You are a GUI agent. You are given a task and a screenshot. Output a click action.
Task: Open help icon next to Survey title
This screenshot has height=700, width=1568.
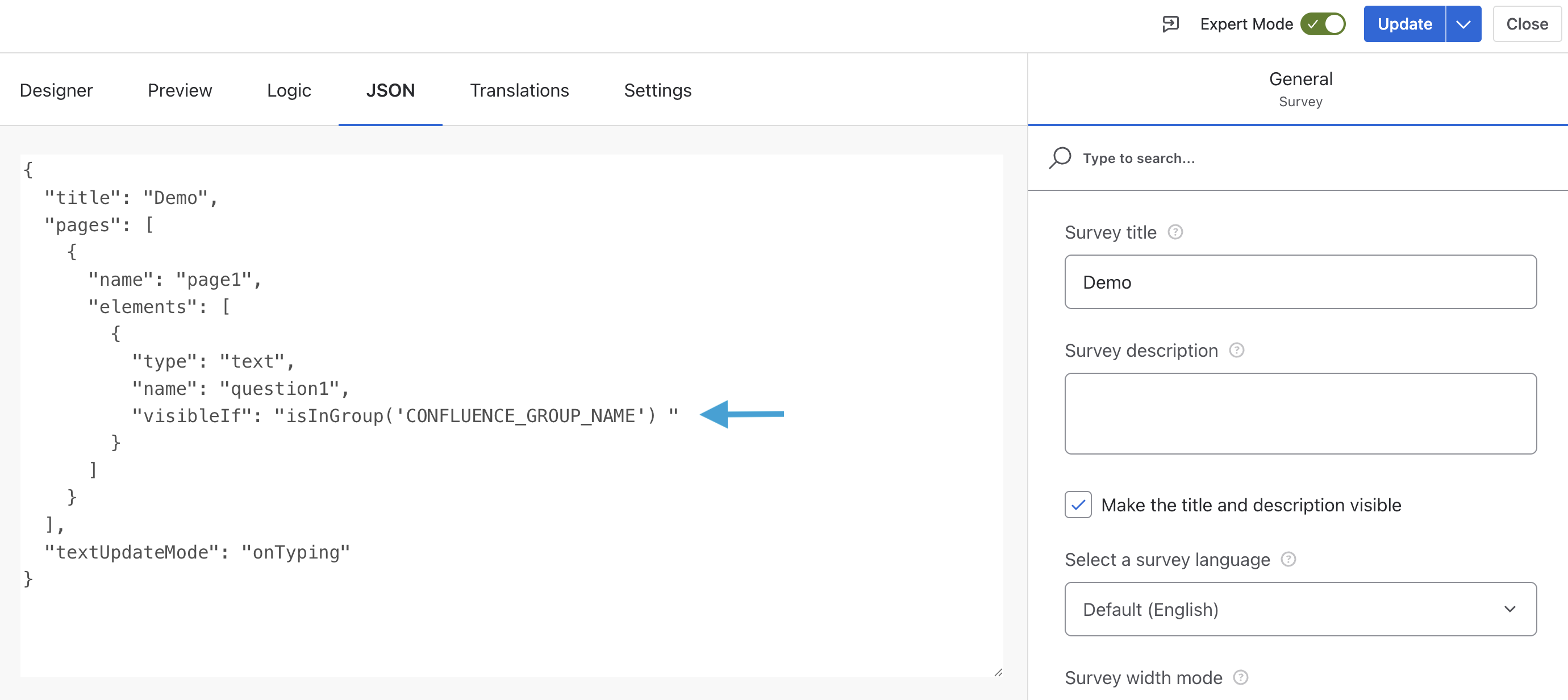(x=1175, y=232)
